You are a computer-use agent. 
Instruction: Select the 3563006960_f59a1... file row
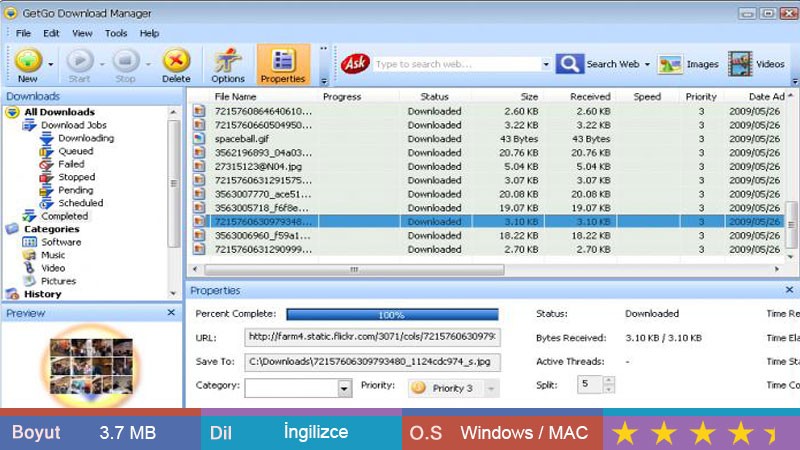[x=487, y=235]
